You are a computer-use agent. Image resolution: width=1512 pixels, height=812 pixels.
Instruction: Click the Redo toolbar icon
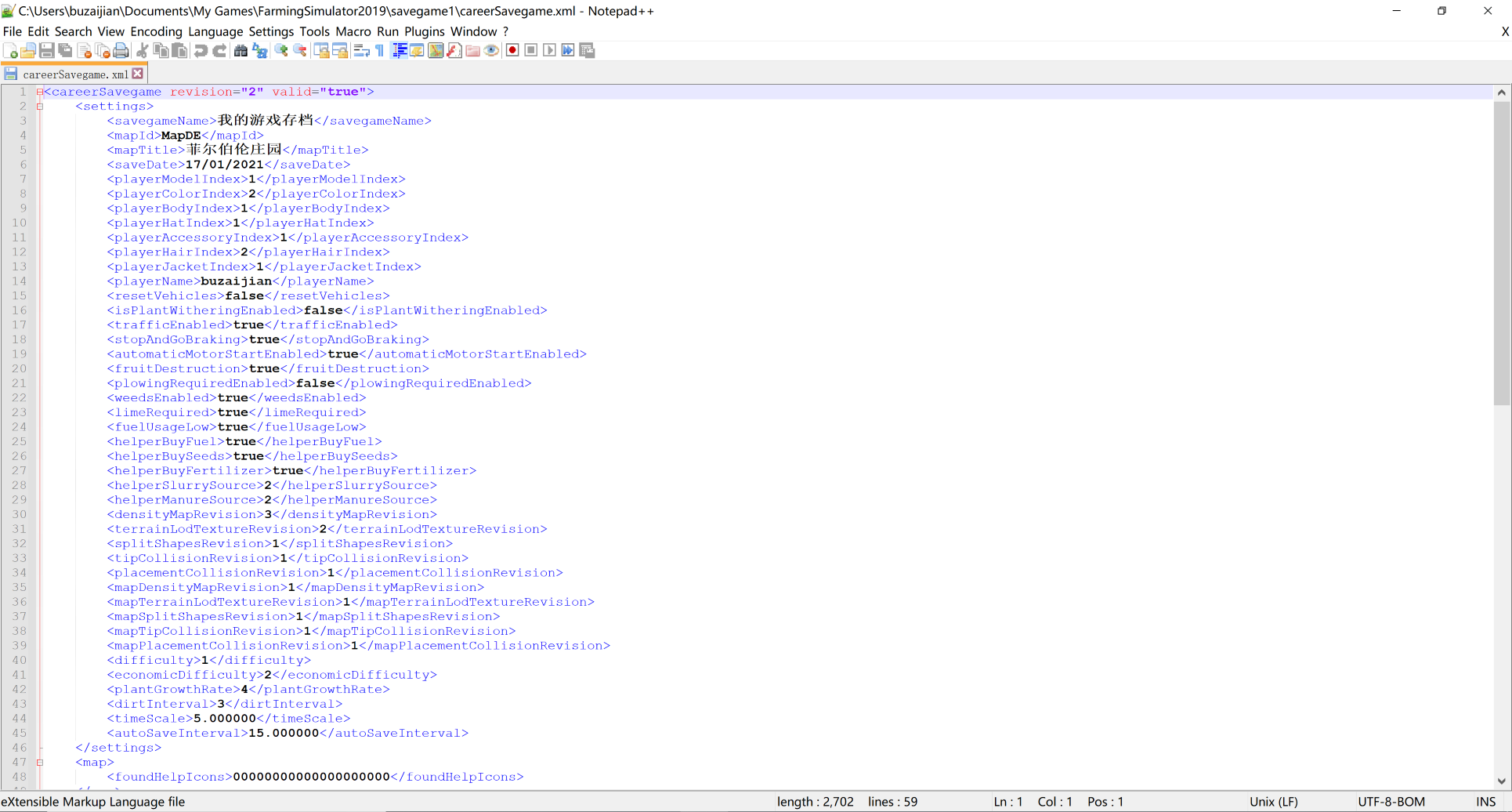220,51
